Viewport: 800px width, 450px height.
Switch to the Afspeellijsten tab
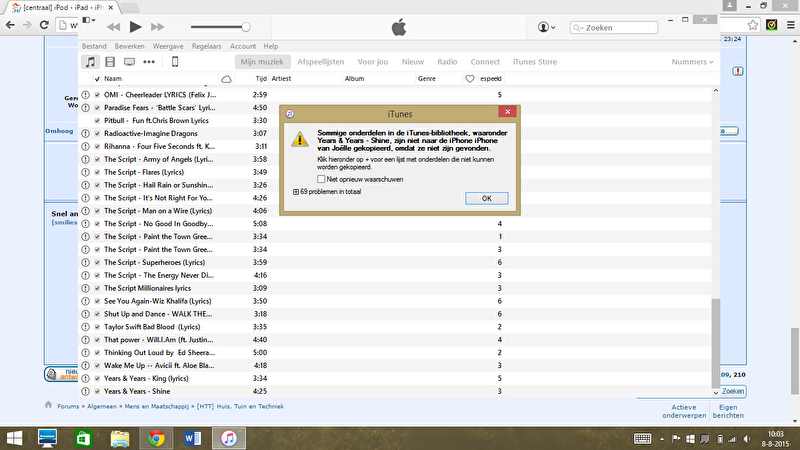(321, 62)
